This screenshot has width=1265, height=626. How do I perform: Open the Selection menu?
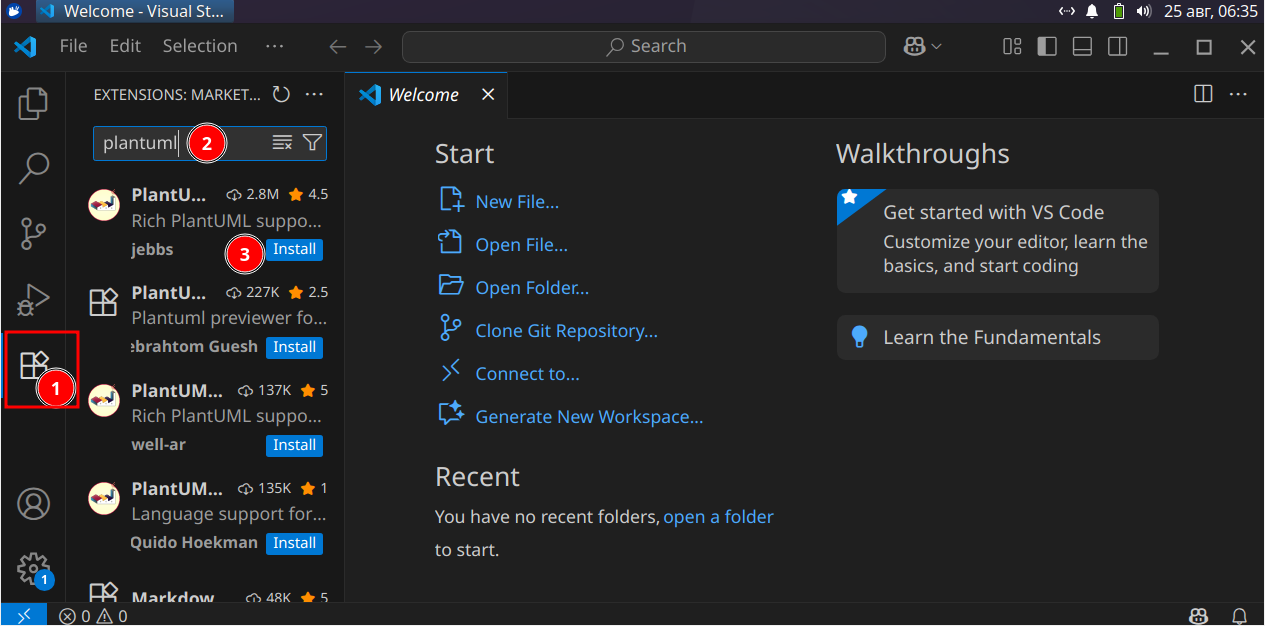(200, 46)
